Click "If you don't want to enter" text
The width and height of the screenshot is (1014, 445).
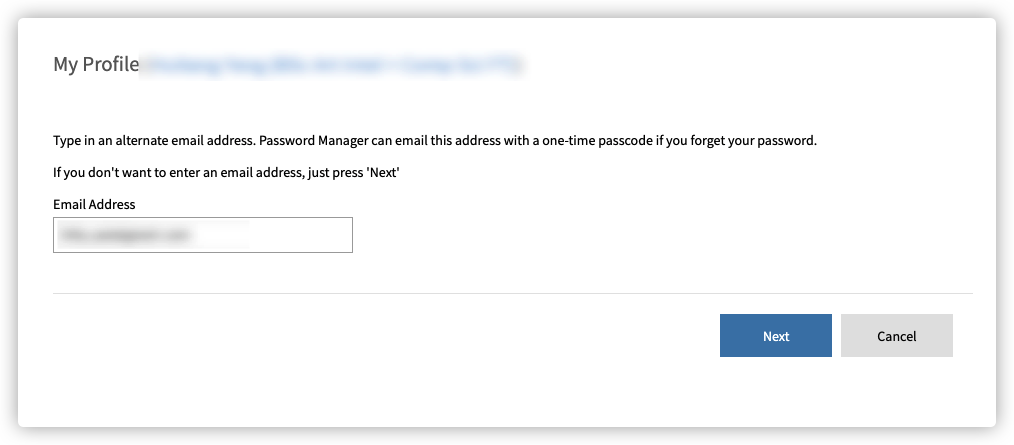(x=134, y=172)
